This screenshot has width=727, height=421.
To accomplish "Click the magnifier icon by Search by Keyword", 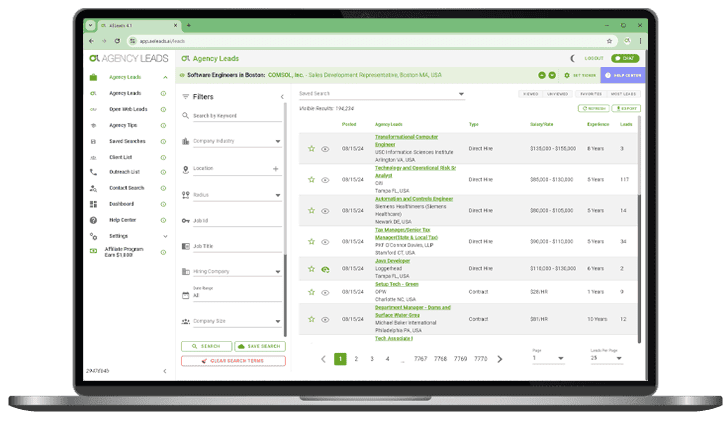I will tap(185, 115).
